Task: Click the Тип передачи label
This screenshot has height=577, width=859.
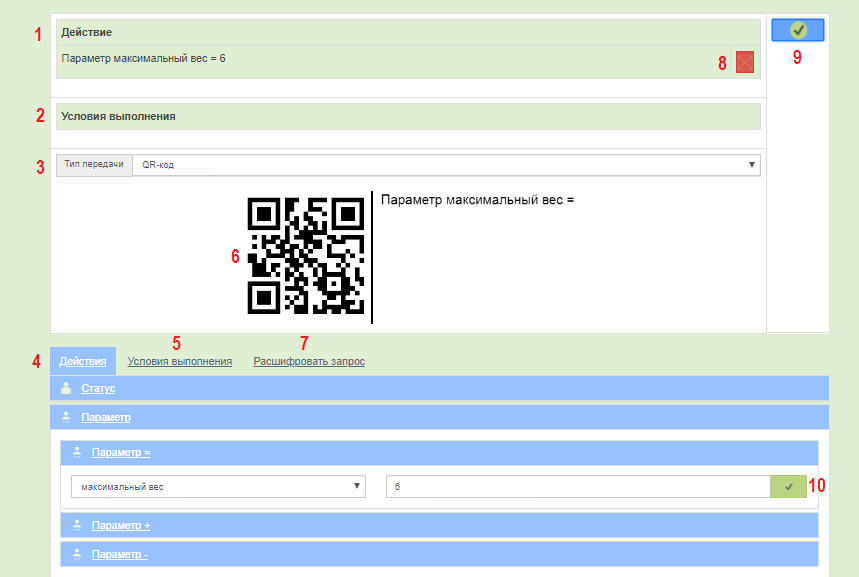Action: [94, 164]
